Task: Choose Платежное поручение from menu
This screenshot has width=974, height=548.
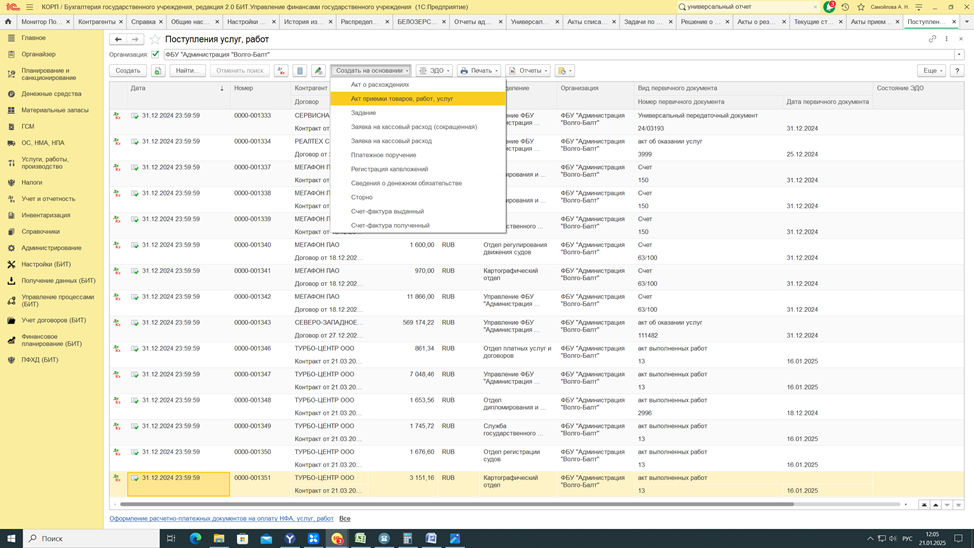Action: (x=418, y=155)
